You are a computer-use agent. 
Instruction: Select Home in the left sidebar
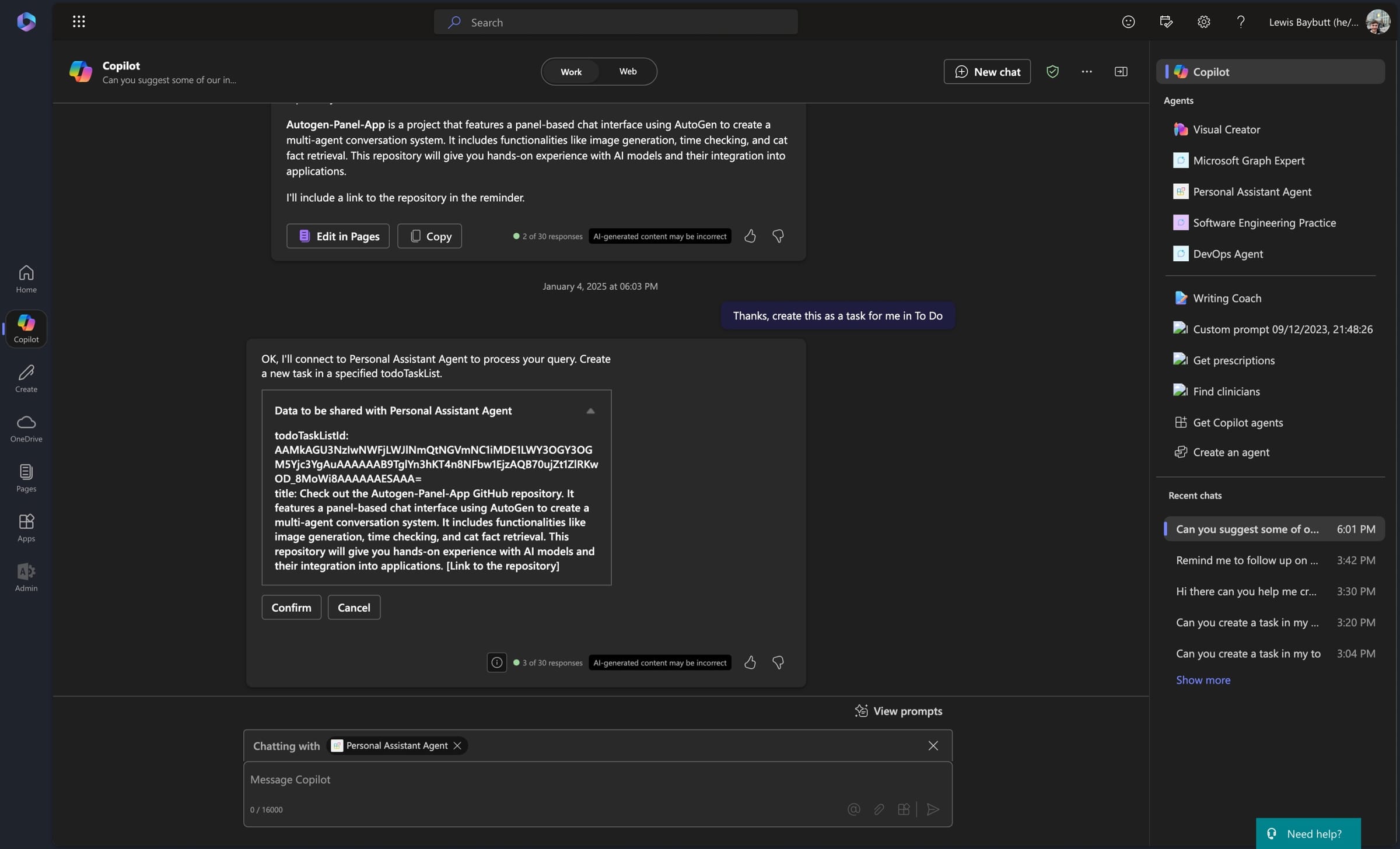26,279
